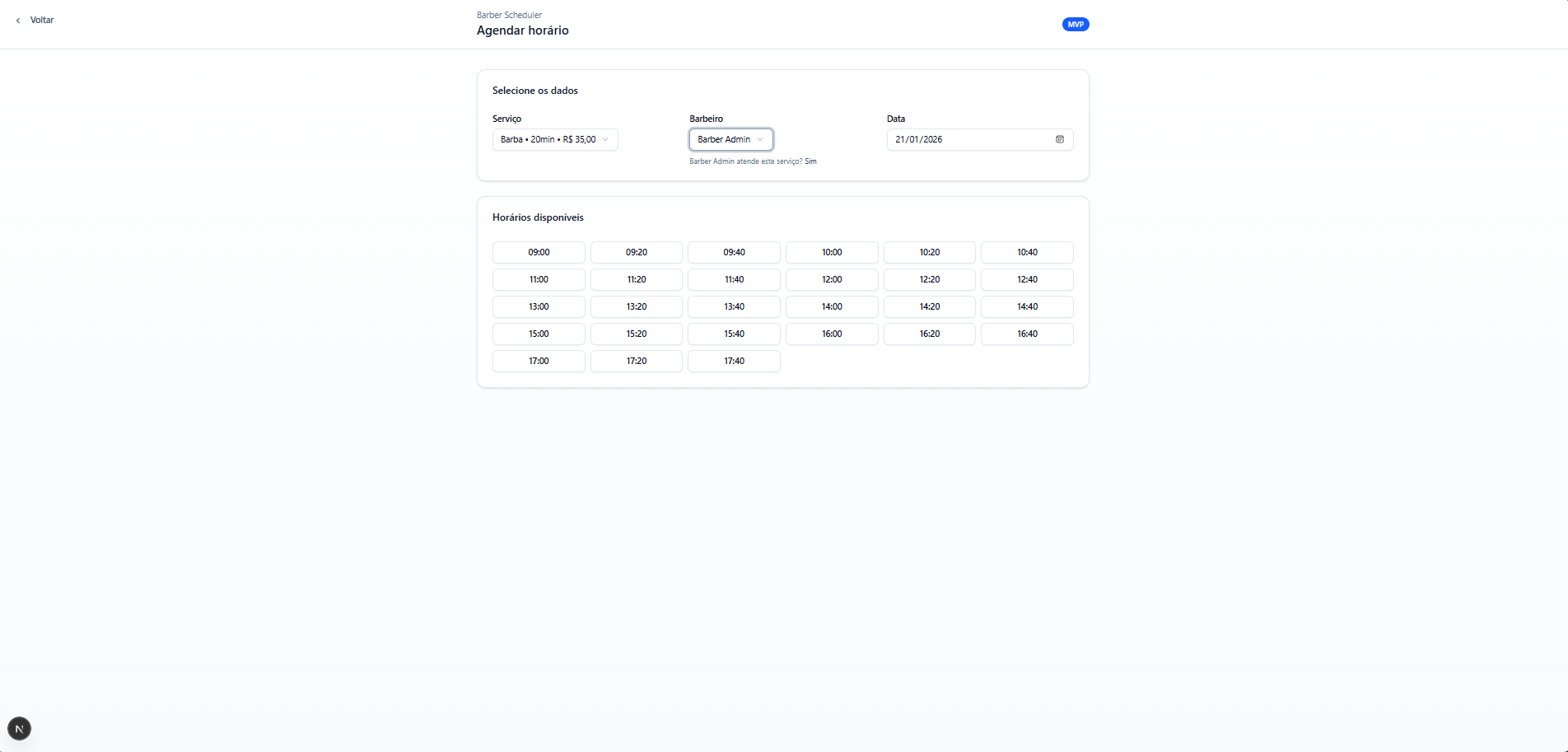Pick the 12:00 time slot
This screenshot has width=1568, height=752.
pyautogui.click(x=832, y=279)
